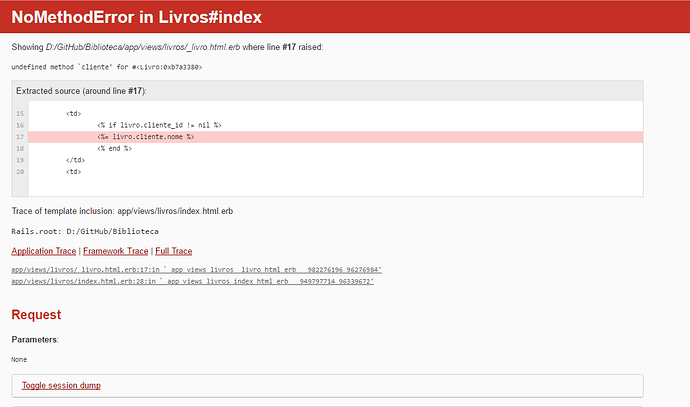This screenshot has height=407, width=690.
Task: Open the Application Trace link
Action: [44, 251]
